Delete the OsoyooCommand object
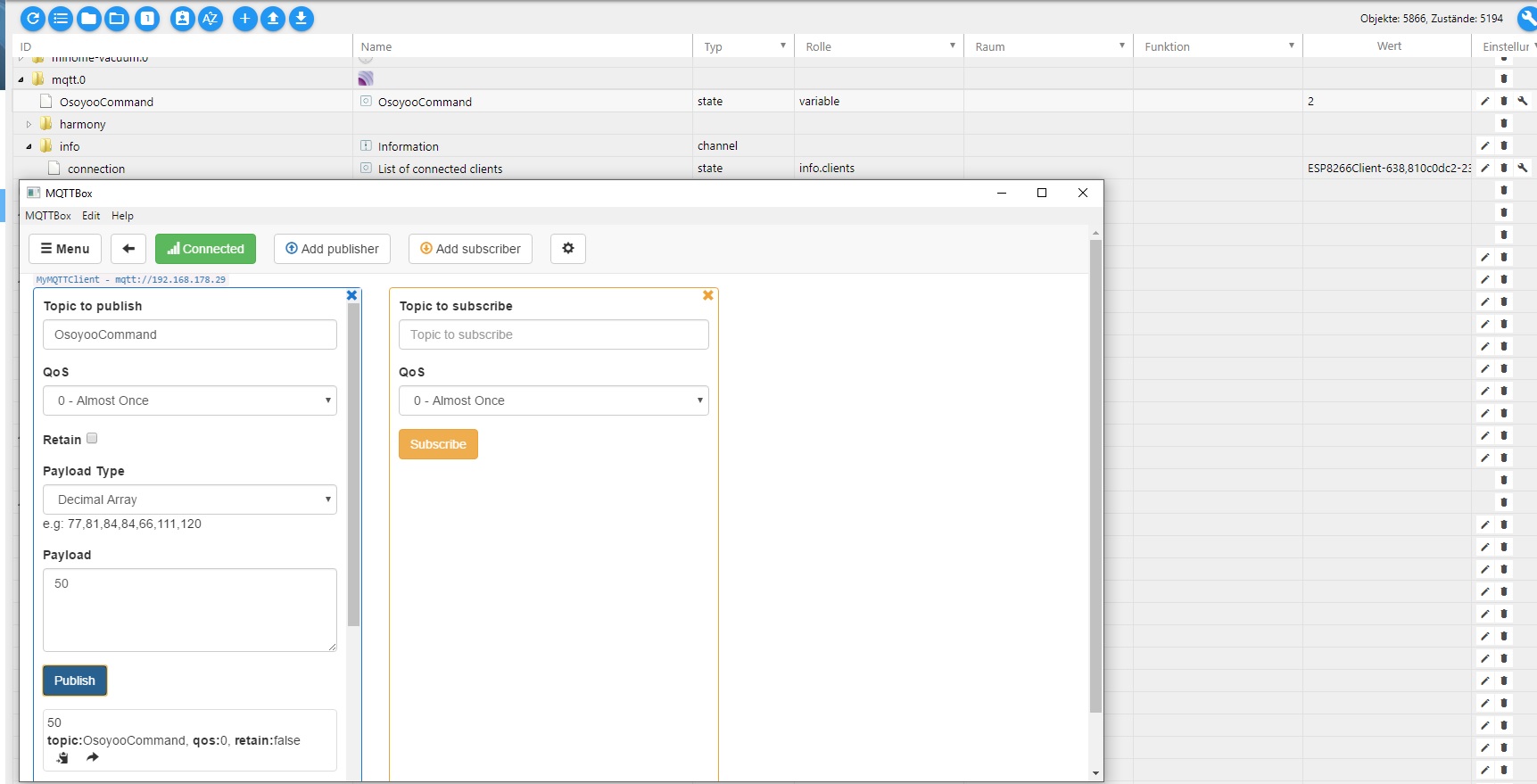Viewport: 1537px width, 784px height. coord(1504,101)
